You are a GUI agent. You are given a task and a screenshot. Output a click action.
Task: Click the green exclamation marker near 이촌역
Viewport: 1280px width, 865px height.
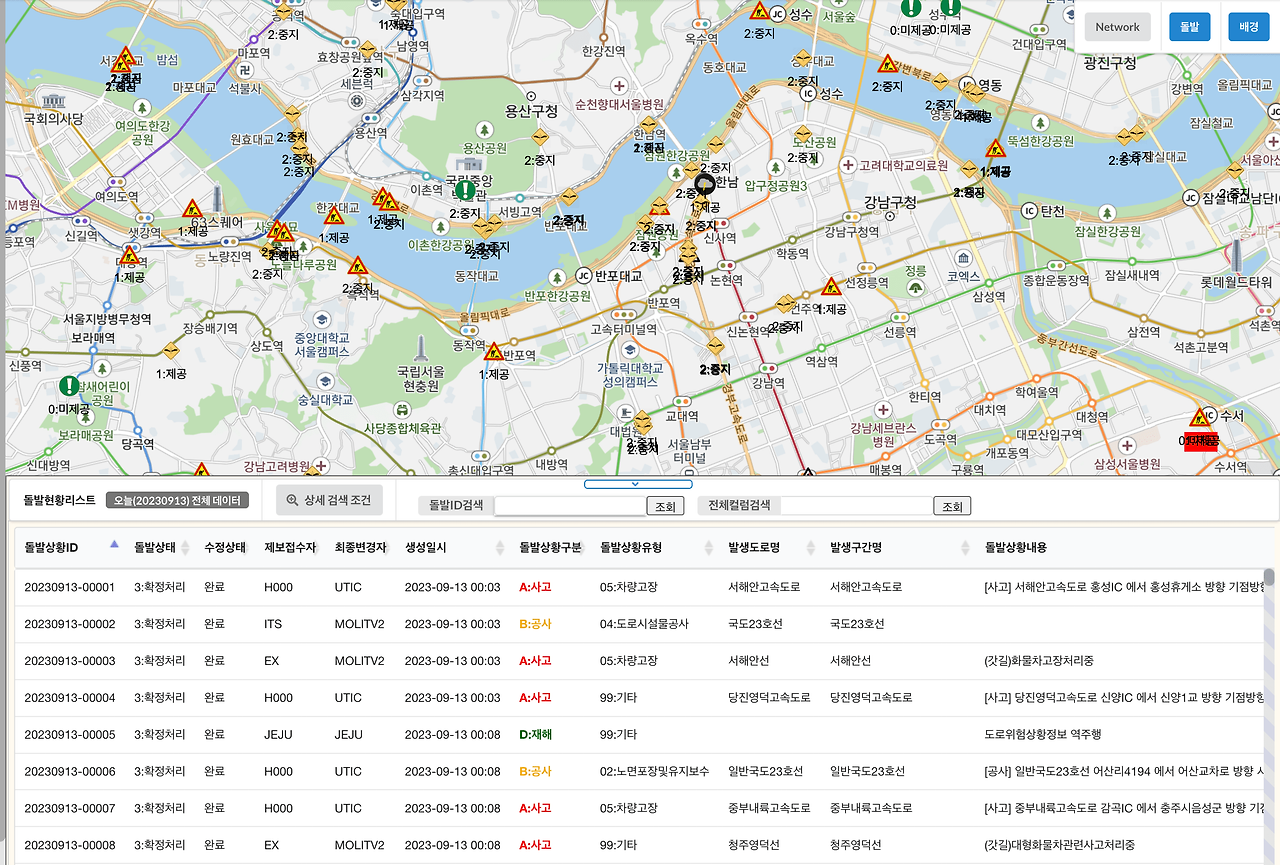click(465, 190)
